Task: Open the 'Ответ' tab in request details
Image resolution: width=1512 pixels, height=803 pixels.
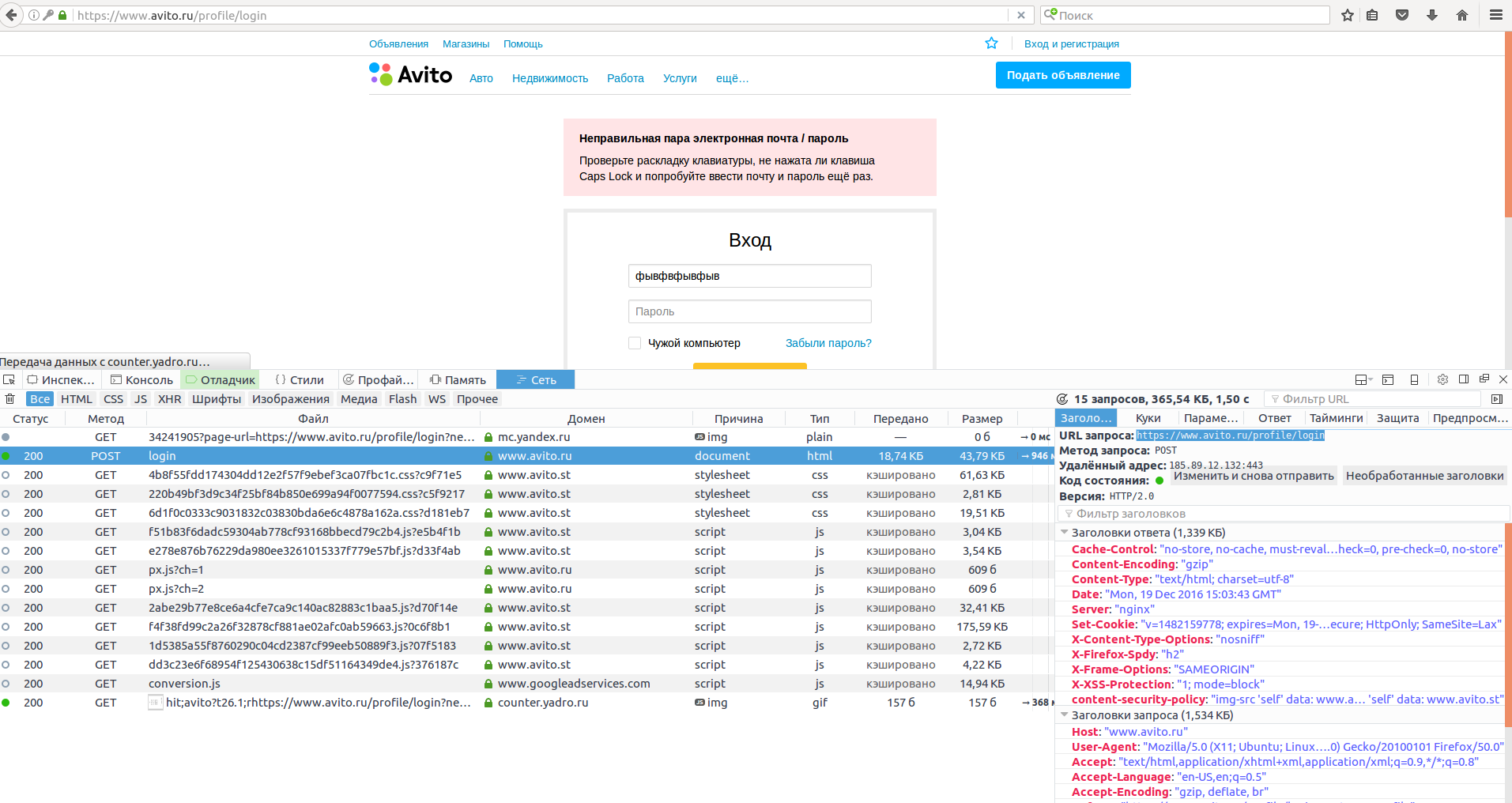Action: (1274, 418)
